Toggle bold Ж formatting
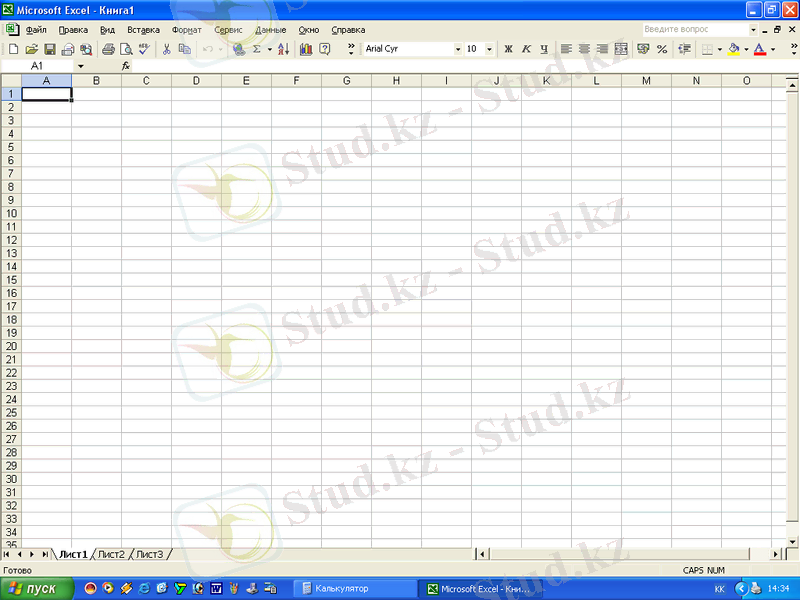The width and height of the screenshot is (800, 600). tap(508, 49)
